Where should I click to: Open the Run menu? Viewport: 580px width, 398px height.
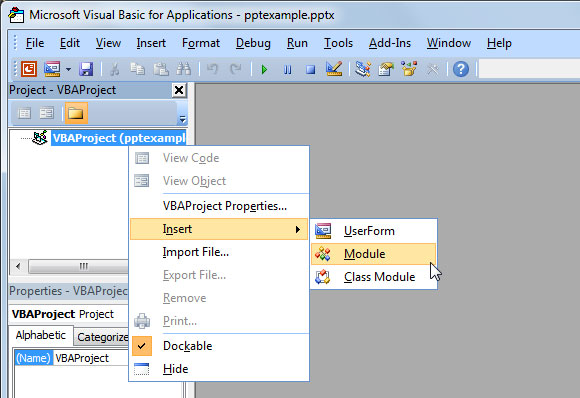coord(297,43)
